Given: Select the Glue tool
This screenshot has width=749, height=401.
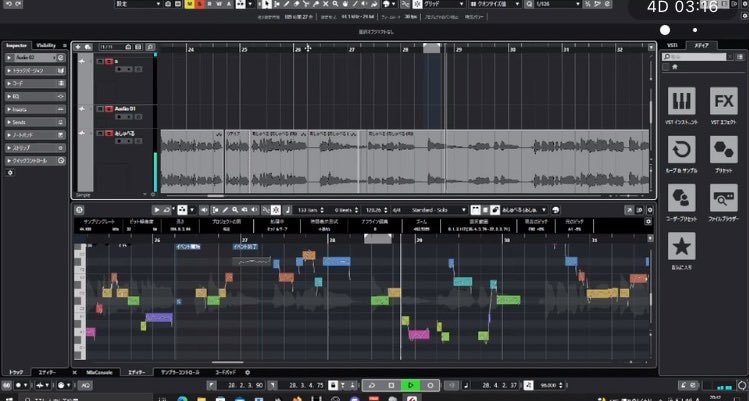Looking at the screenshot, I should click(x=316, y=4).
